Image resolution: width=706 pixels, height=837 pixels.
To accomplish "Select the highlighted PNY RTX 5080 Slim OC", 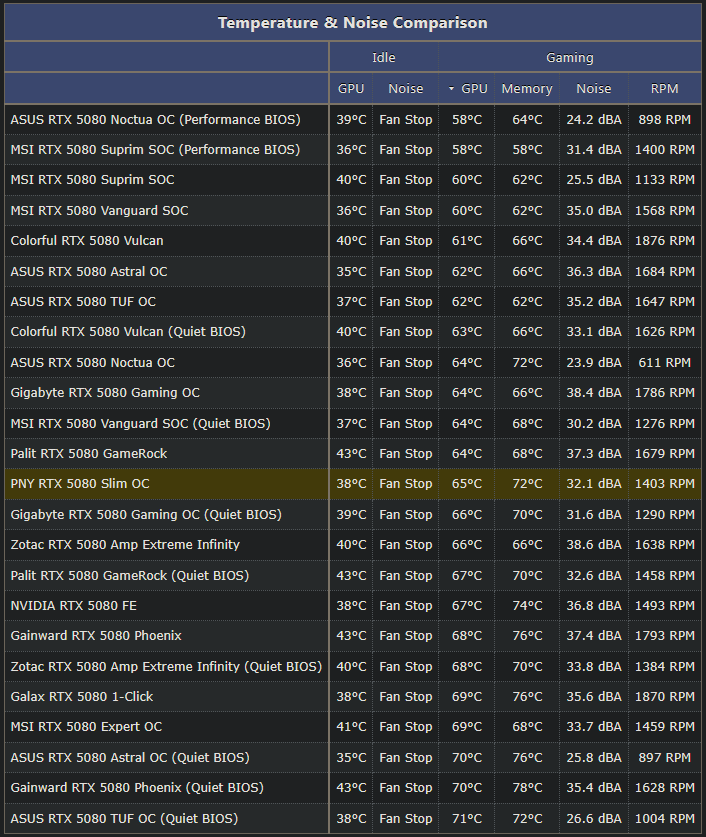I will click(80, 484).
